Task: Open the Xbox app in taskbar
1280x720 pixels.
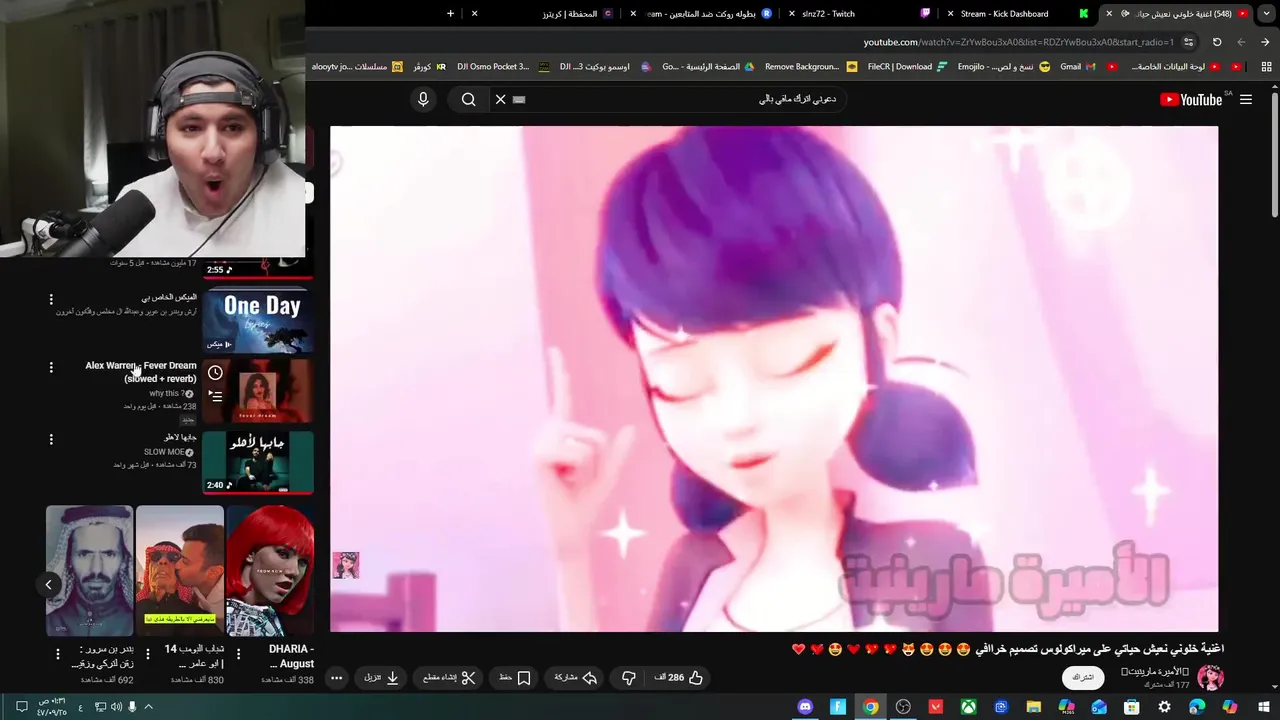Action: [968, 707]
